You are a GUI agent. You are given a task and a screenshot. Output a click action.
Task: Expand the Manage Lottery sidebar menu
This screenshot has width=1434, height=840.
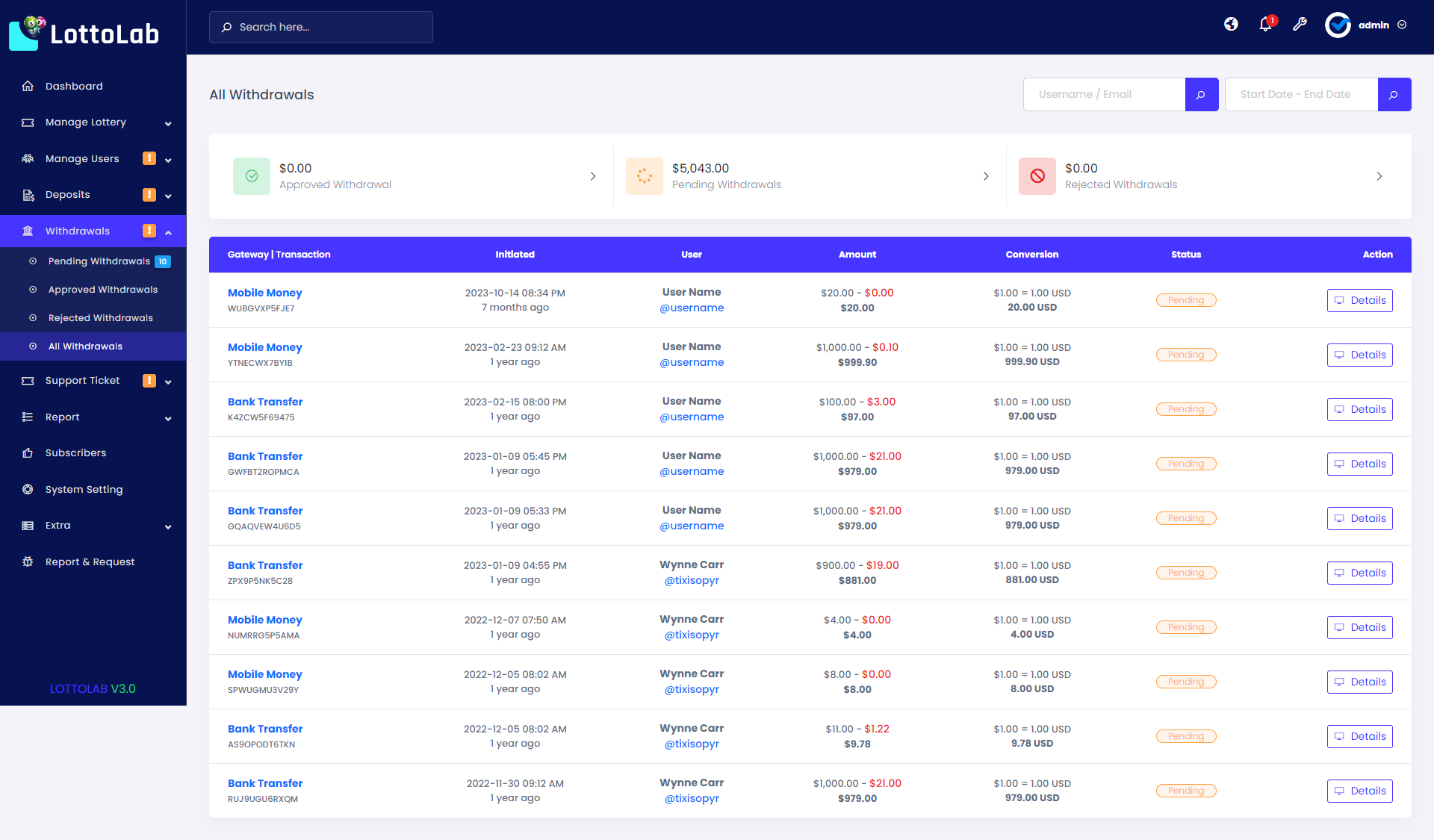168,123
